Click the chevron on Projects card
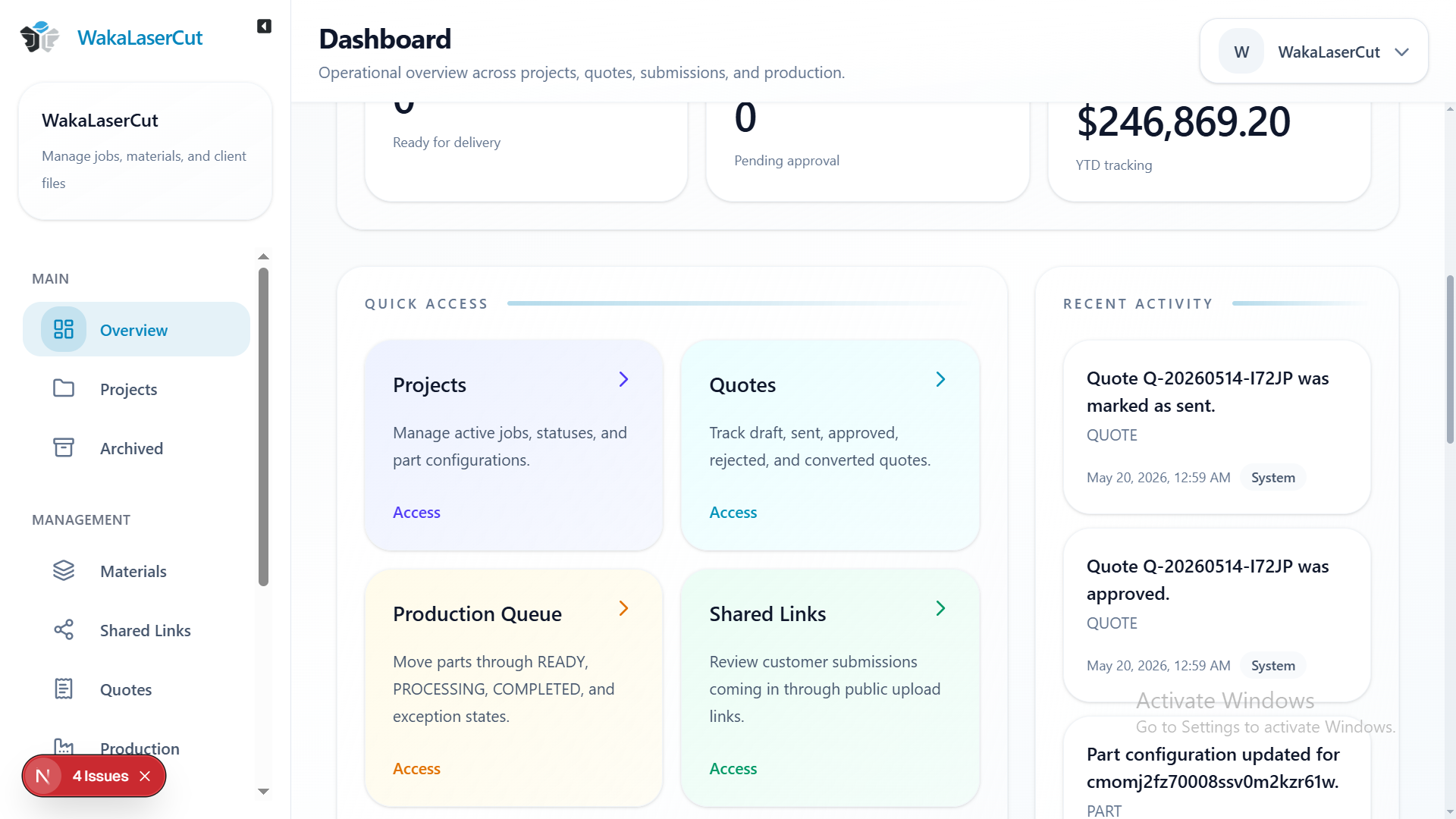The width and height of the screenshot is (1456, 819). [623, 379]
